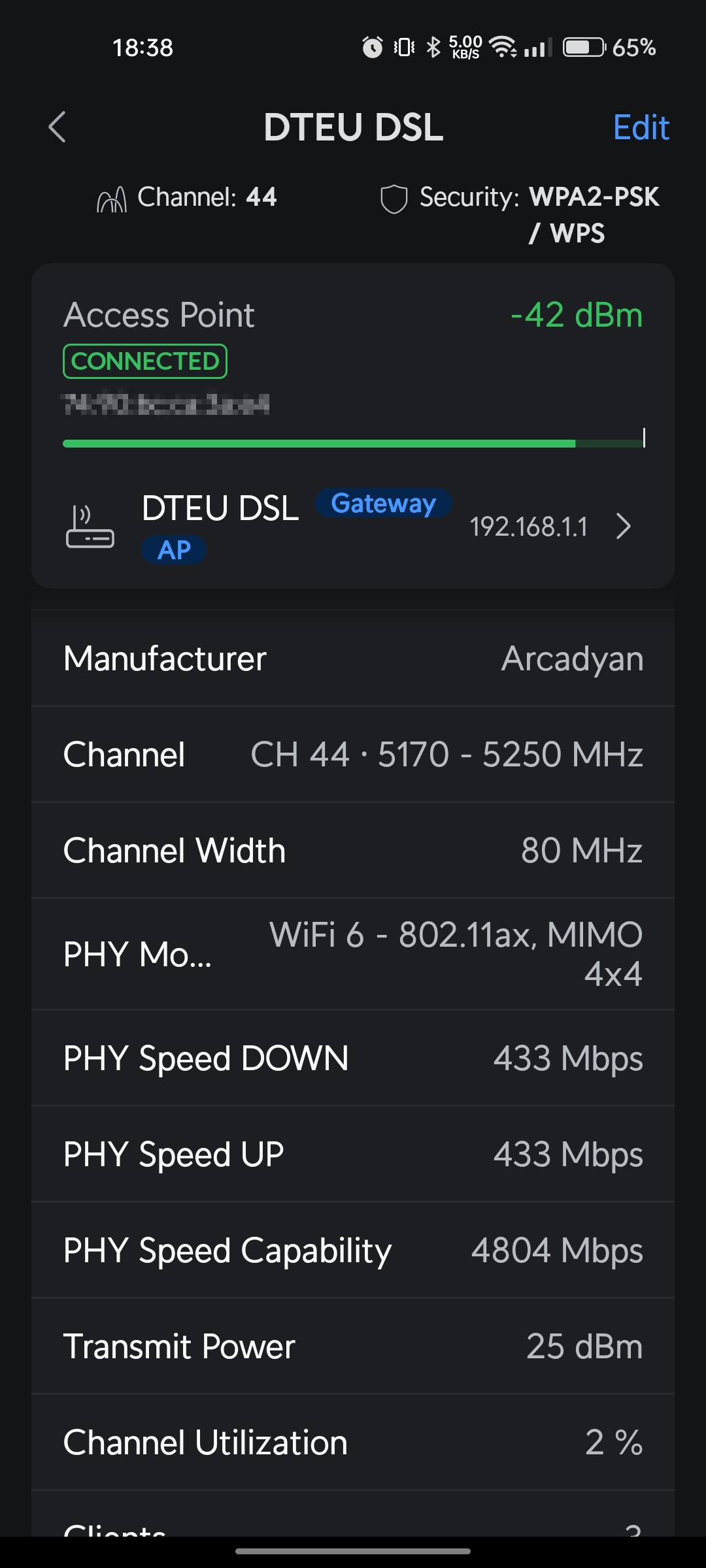This screenshot has height=1568, width=706.
Task: Tap the AP tag label
Action: pyautogui.click(x=174, y=550)
